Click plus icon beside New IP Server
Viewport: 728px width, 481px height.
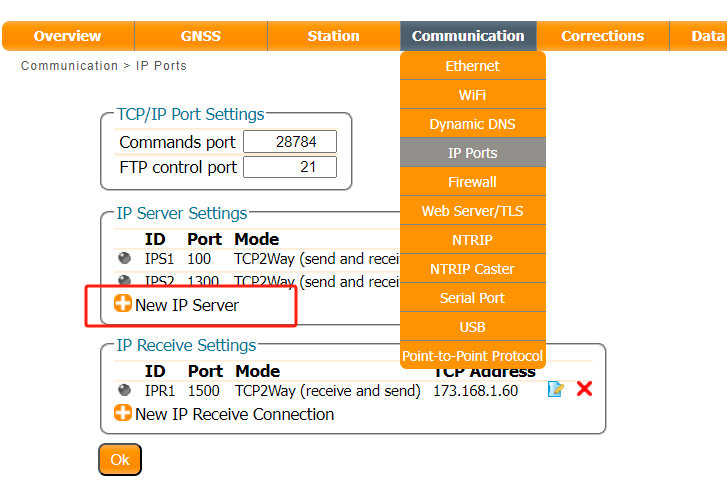click(123, 304)
